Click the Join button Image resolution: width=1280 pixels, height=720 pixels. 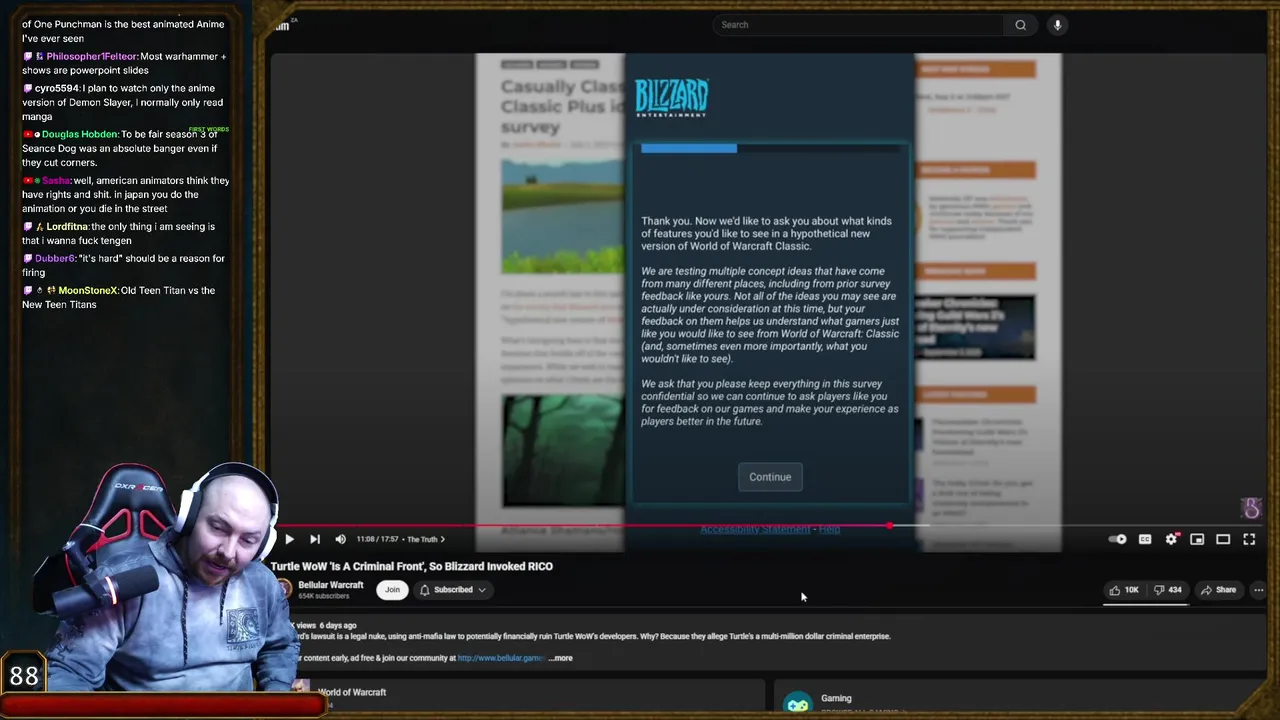(x=392, y=590)
